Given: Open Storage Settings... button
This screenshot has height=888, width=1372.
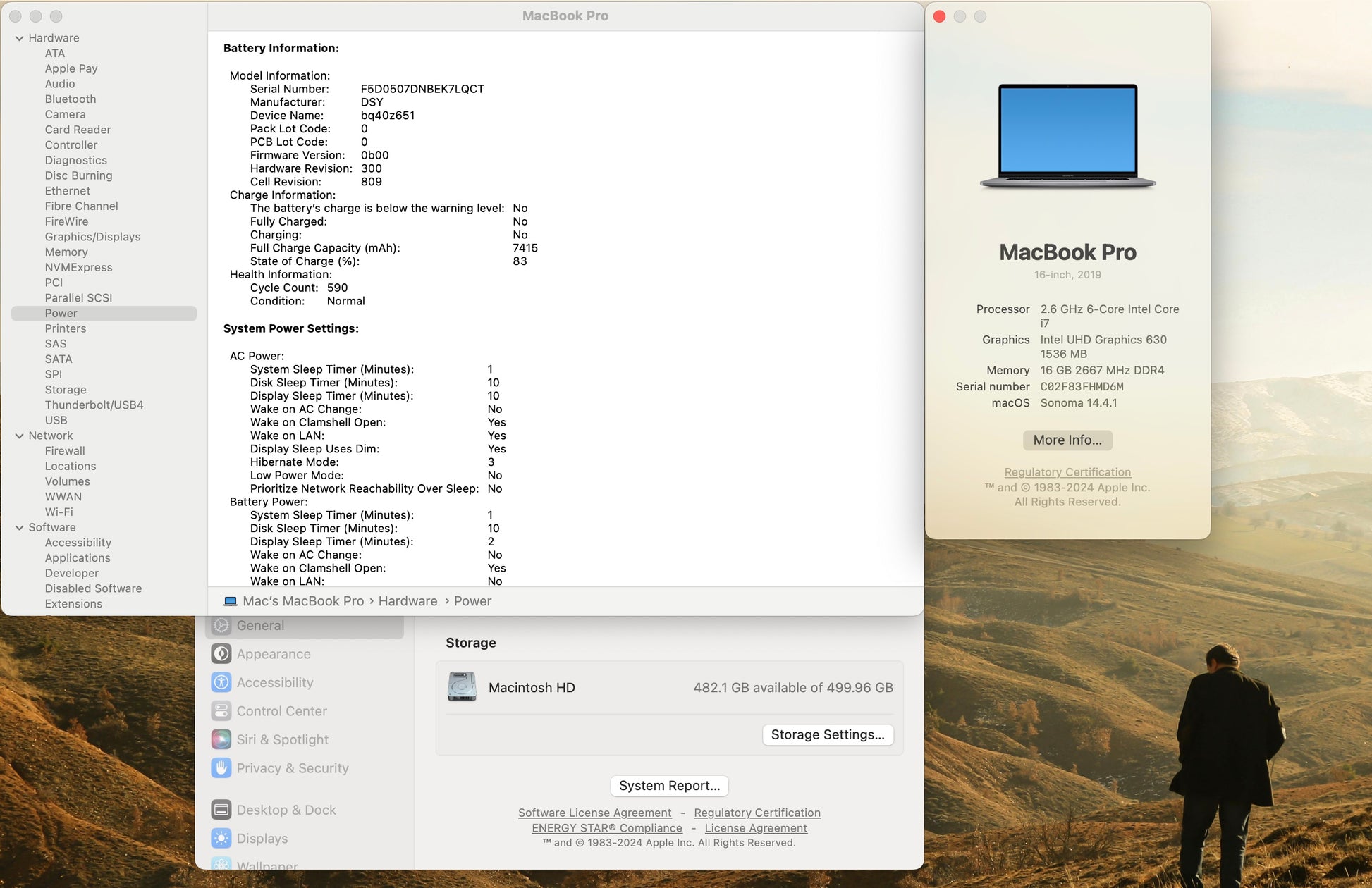Looking at the screenshot, I should point(827,734).
